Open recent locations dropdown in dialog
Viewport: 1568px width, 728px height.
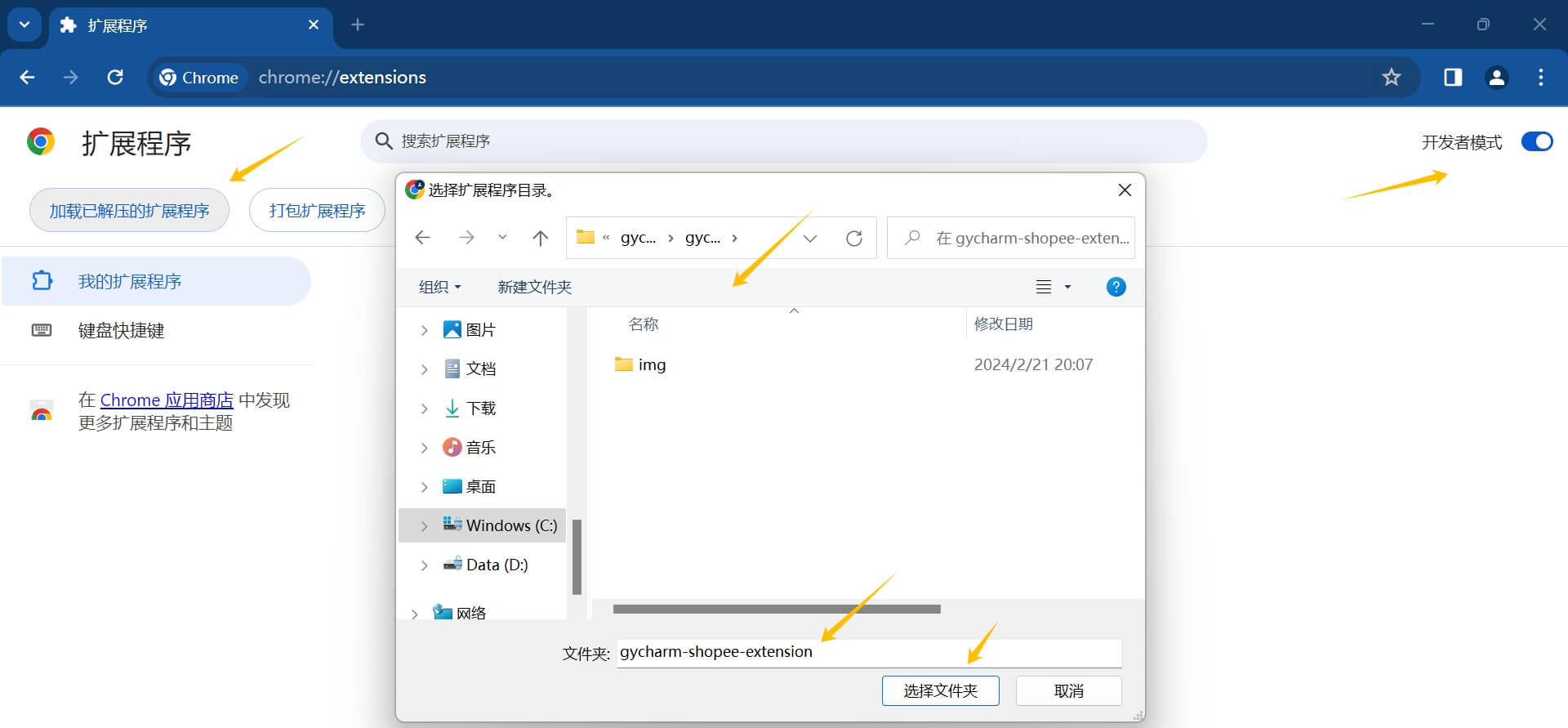(502, 238)
